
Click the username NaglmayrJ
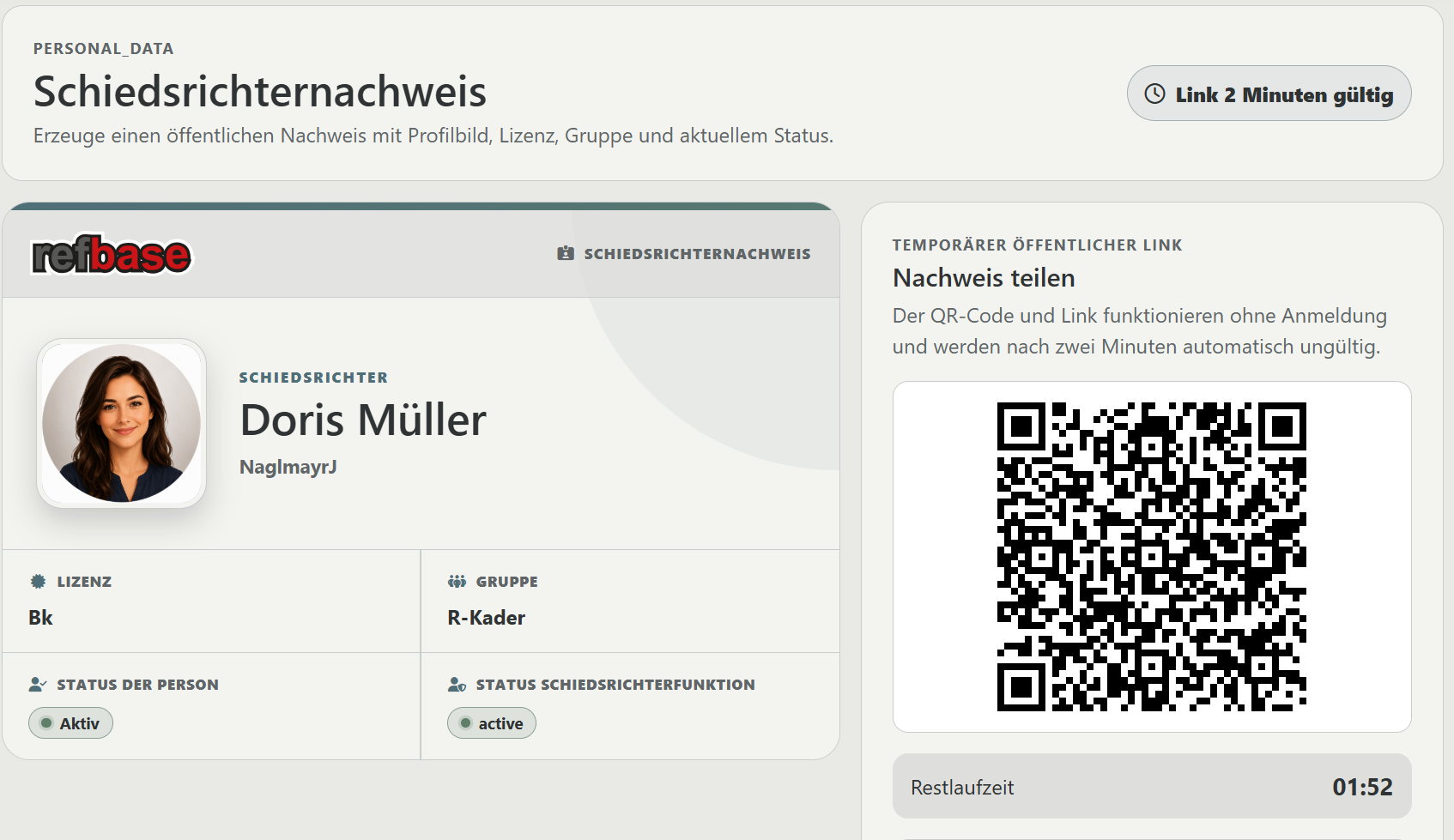[x=288, y=467]
